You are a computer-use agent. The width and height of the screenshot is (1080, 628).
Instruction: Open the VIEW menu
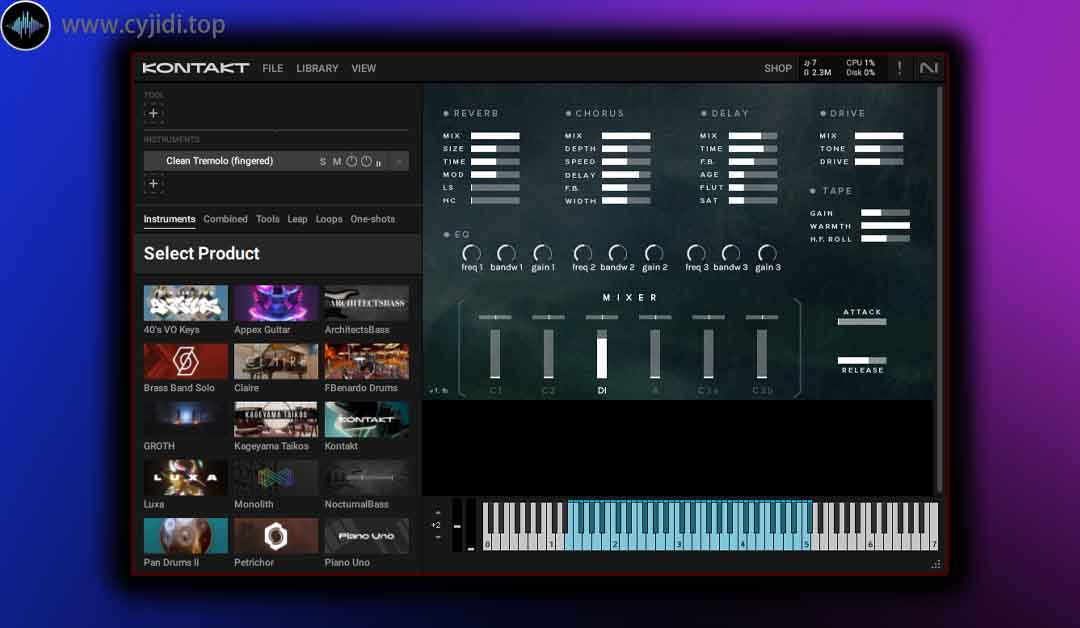pyautogui.click(x=364, y=68)
